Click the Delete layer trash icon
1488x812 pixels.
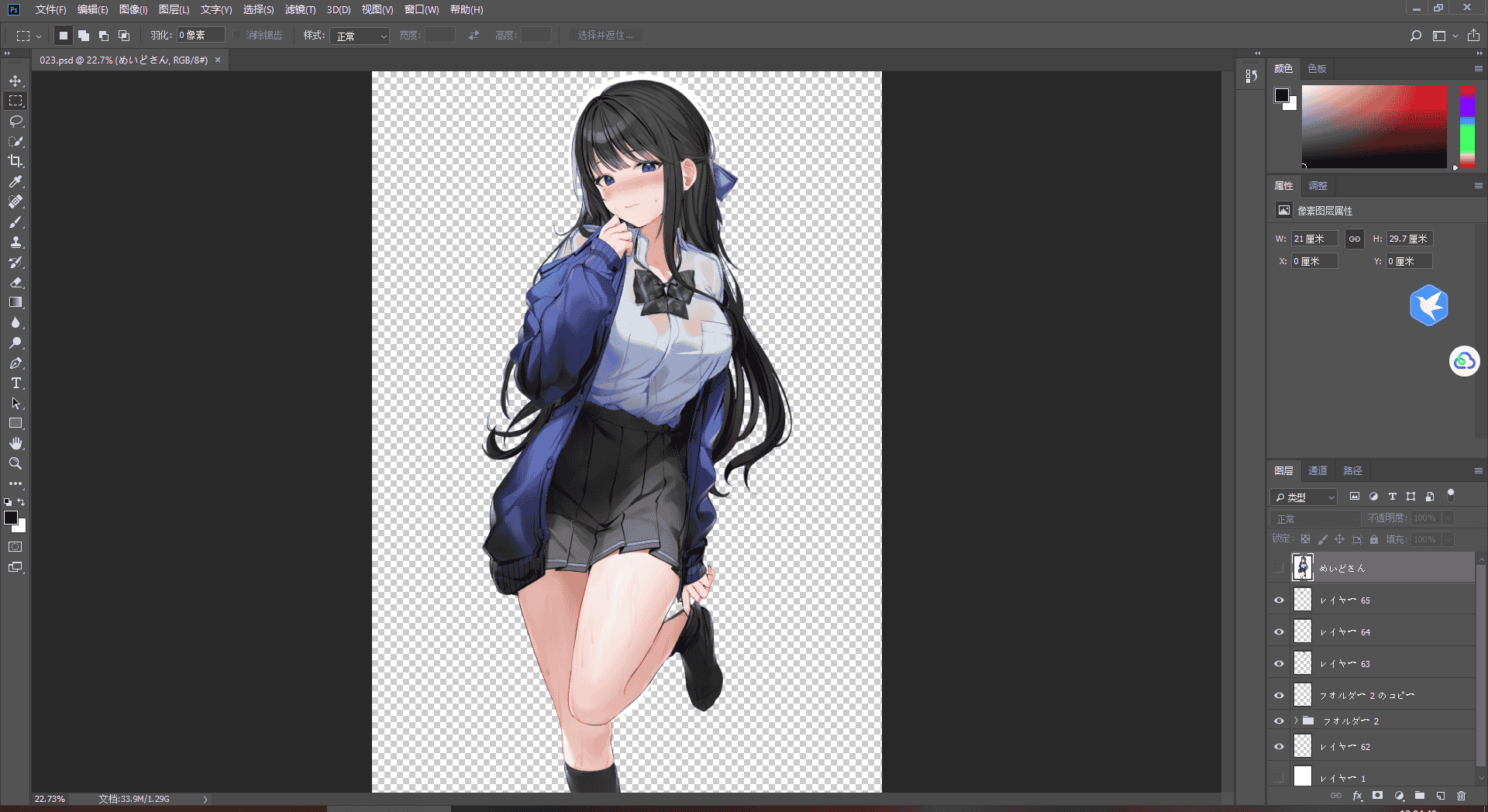point(1461,796)
